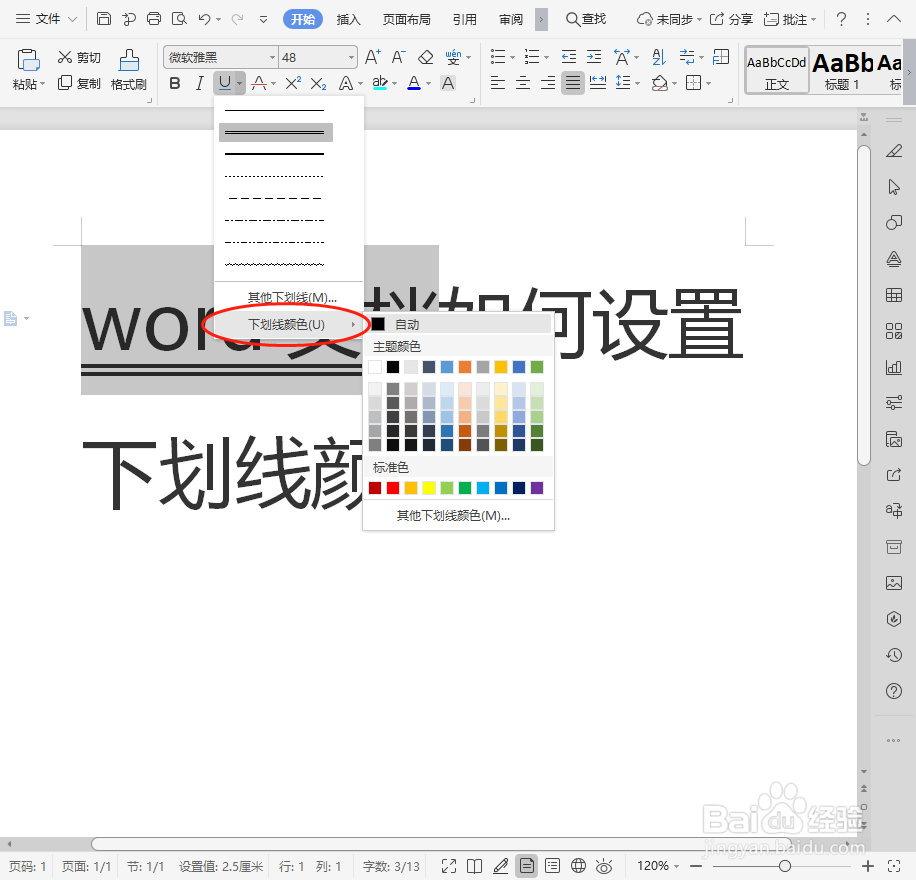916x880 pixels.
Task: Expand the 文件 menu arrow
Action: [x=72, y=19]
